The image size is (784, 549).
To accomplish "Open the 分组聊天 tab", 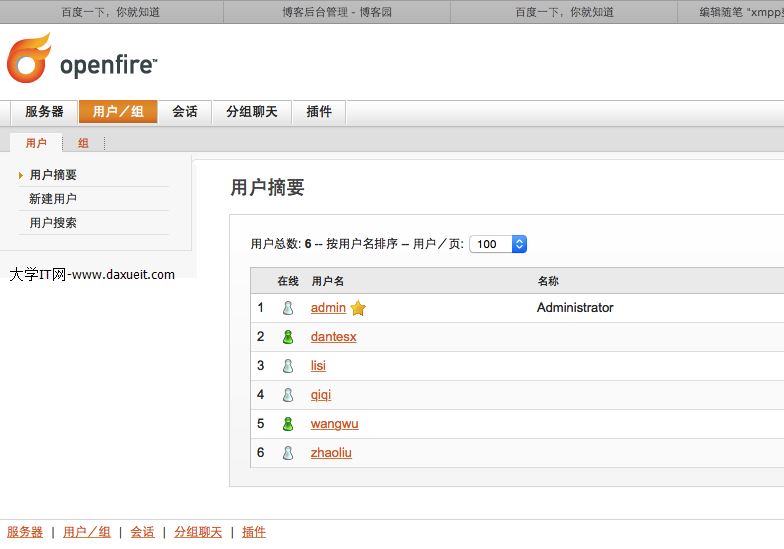I will click(x=252, y=112).
